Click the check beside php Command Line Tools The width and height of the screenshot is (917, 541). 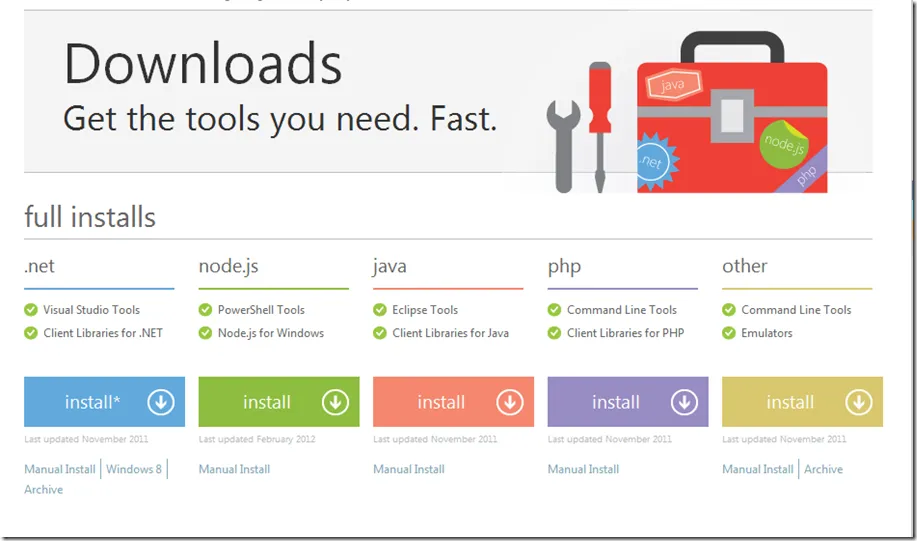point(554,310)
